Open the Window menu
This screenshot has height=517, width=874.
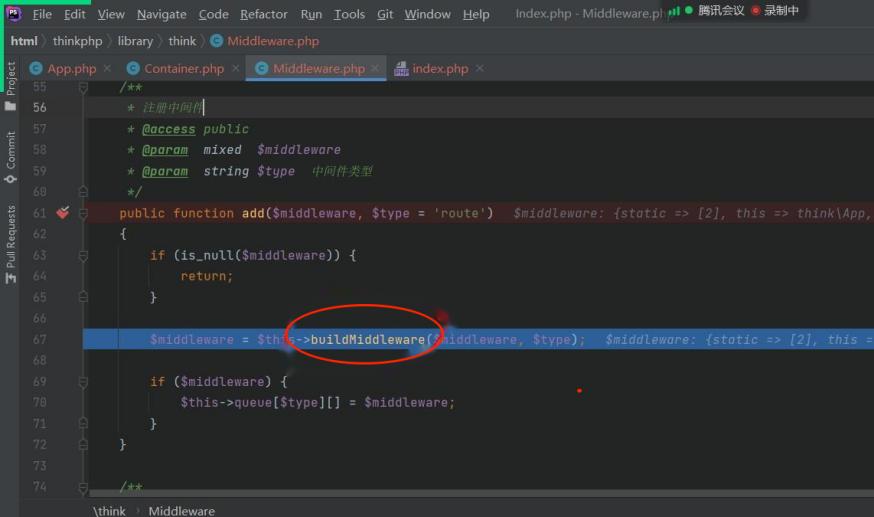pyautogui.click(x=428, y=14)
